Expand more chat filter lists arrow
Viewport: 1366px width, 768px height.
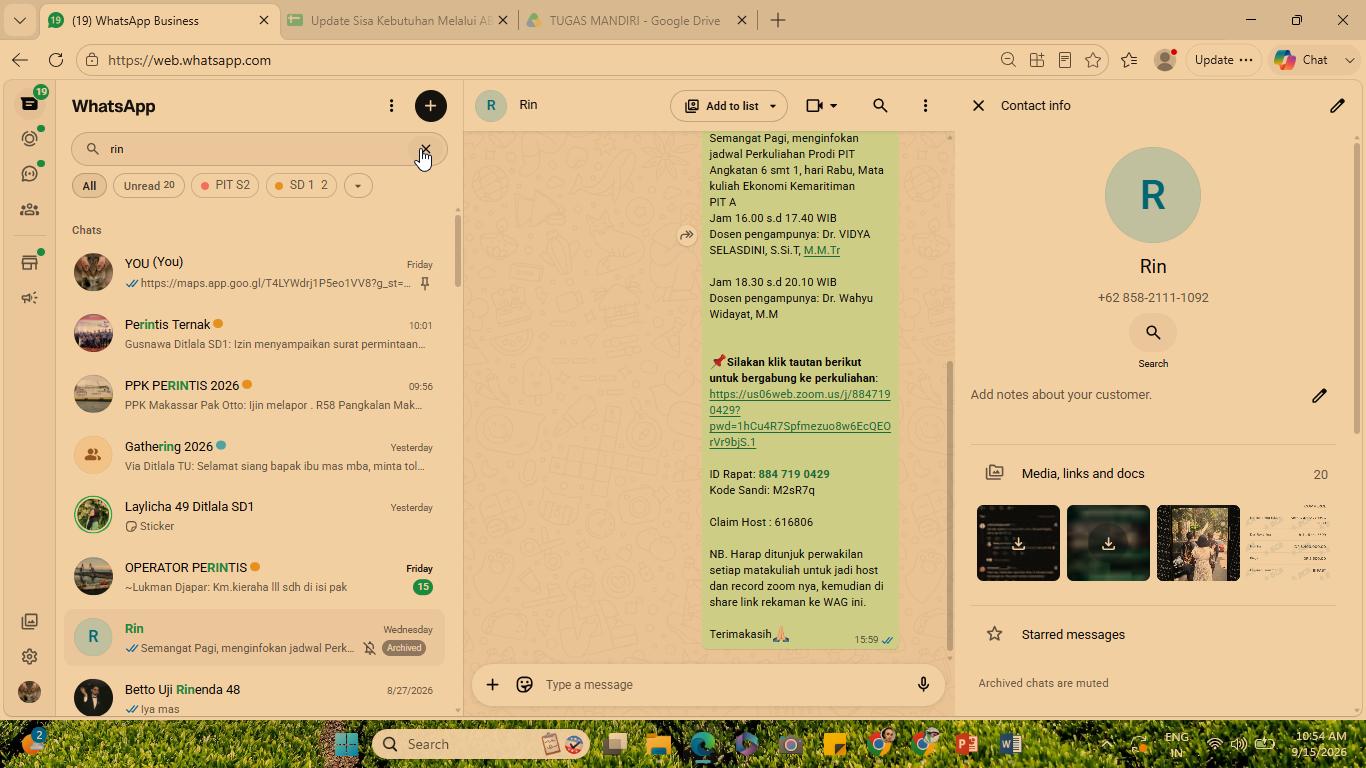coord(357,185)
